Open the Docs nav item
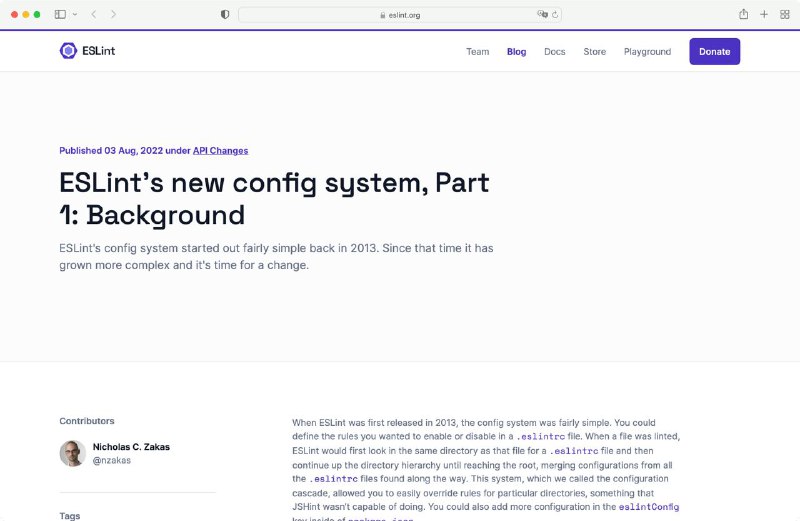 tap(555, 52)
